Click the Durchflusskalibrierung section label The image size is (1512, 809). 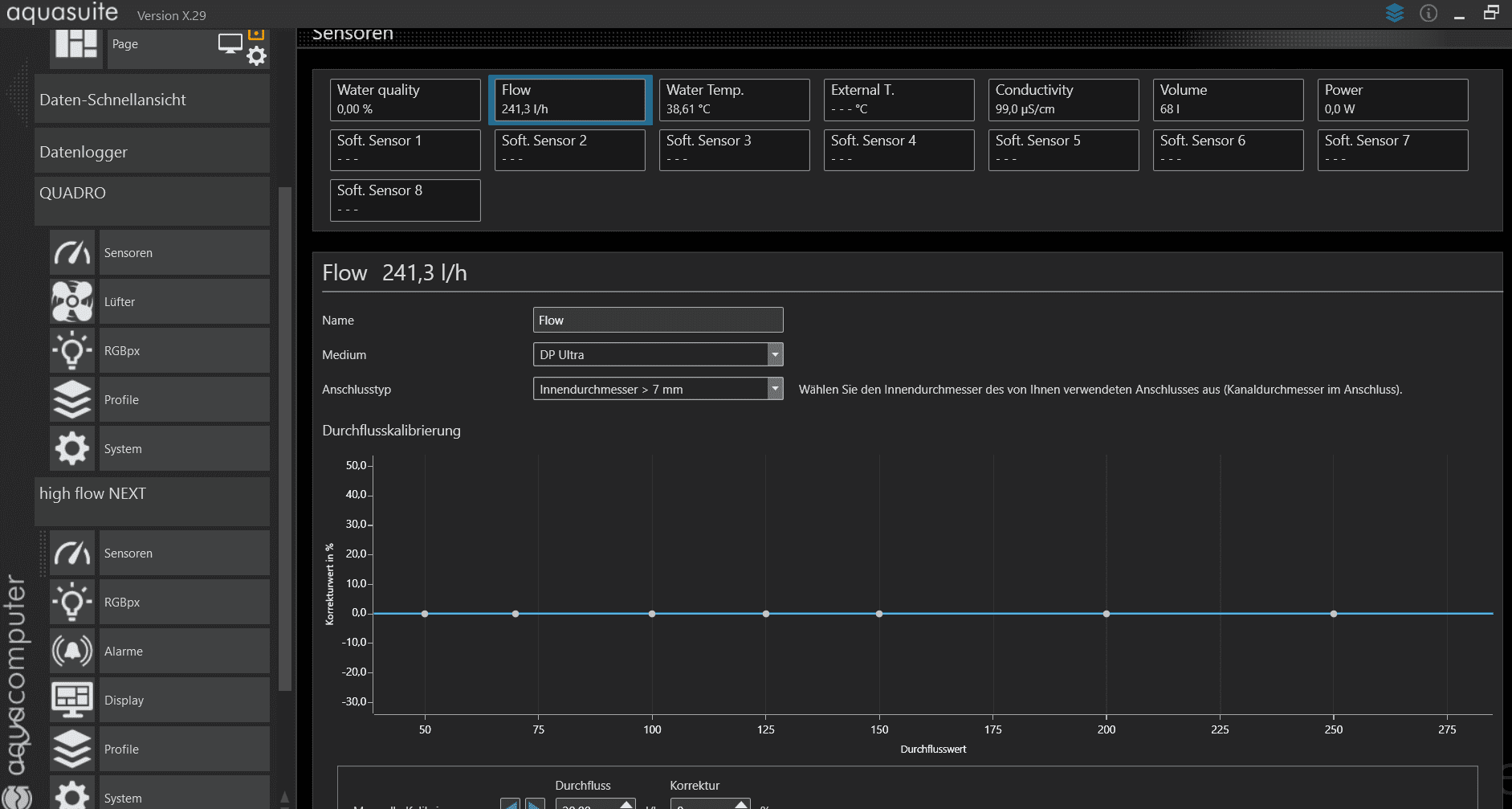point(391,431)
